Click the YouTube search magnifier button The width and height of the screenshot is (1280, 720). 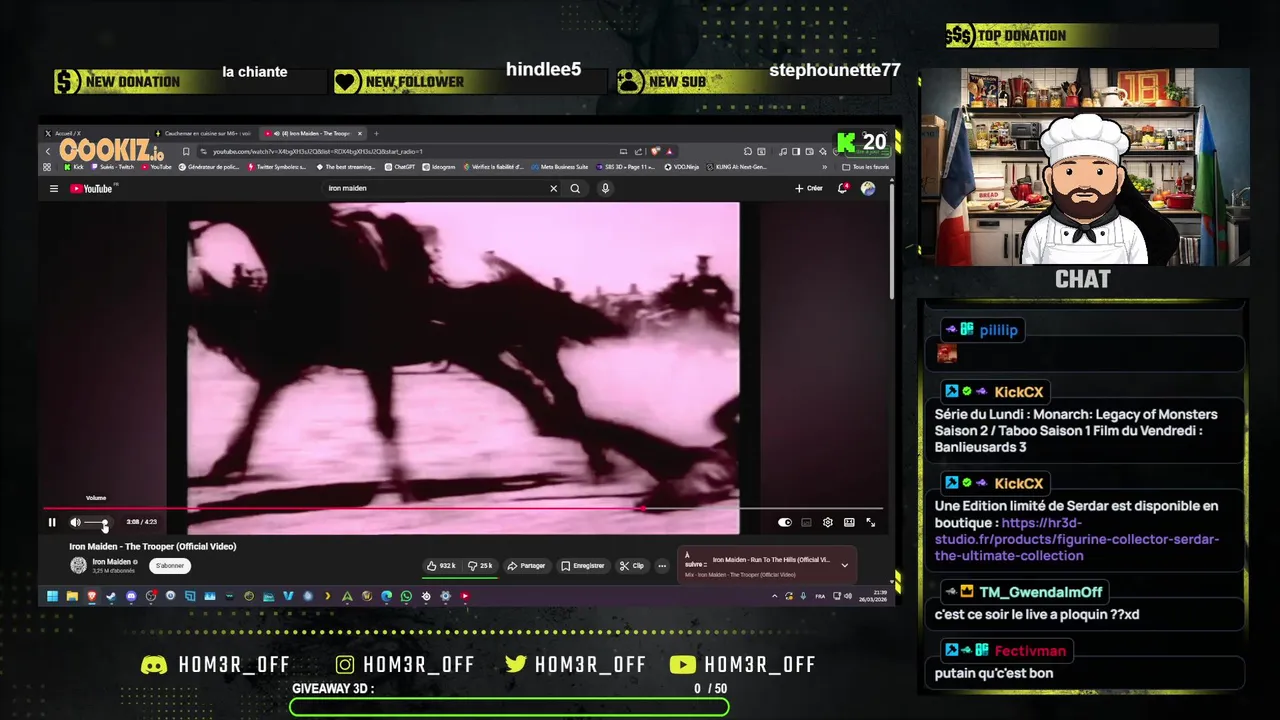click(x=575, y=188)
